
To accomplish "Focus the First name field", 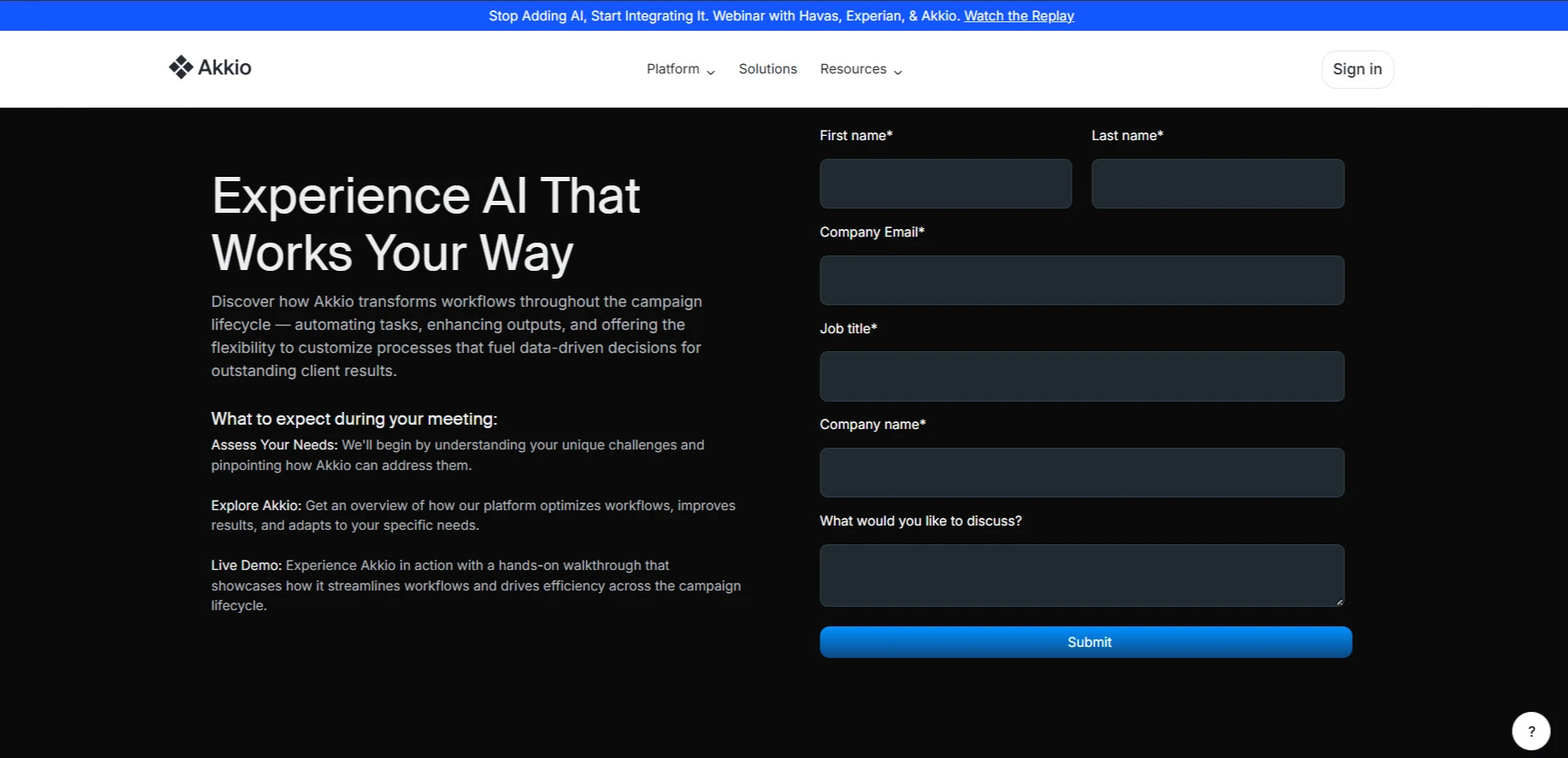I will point(945,184).
